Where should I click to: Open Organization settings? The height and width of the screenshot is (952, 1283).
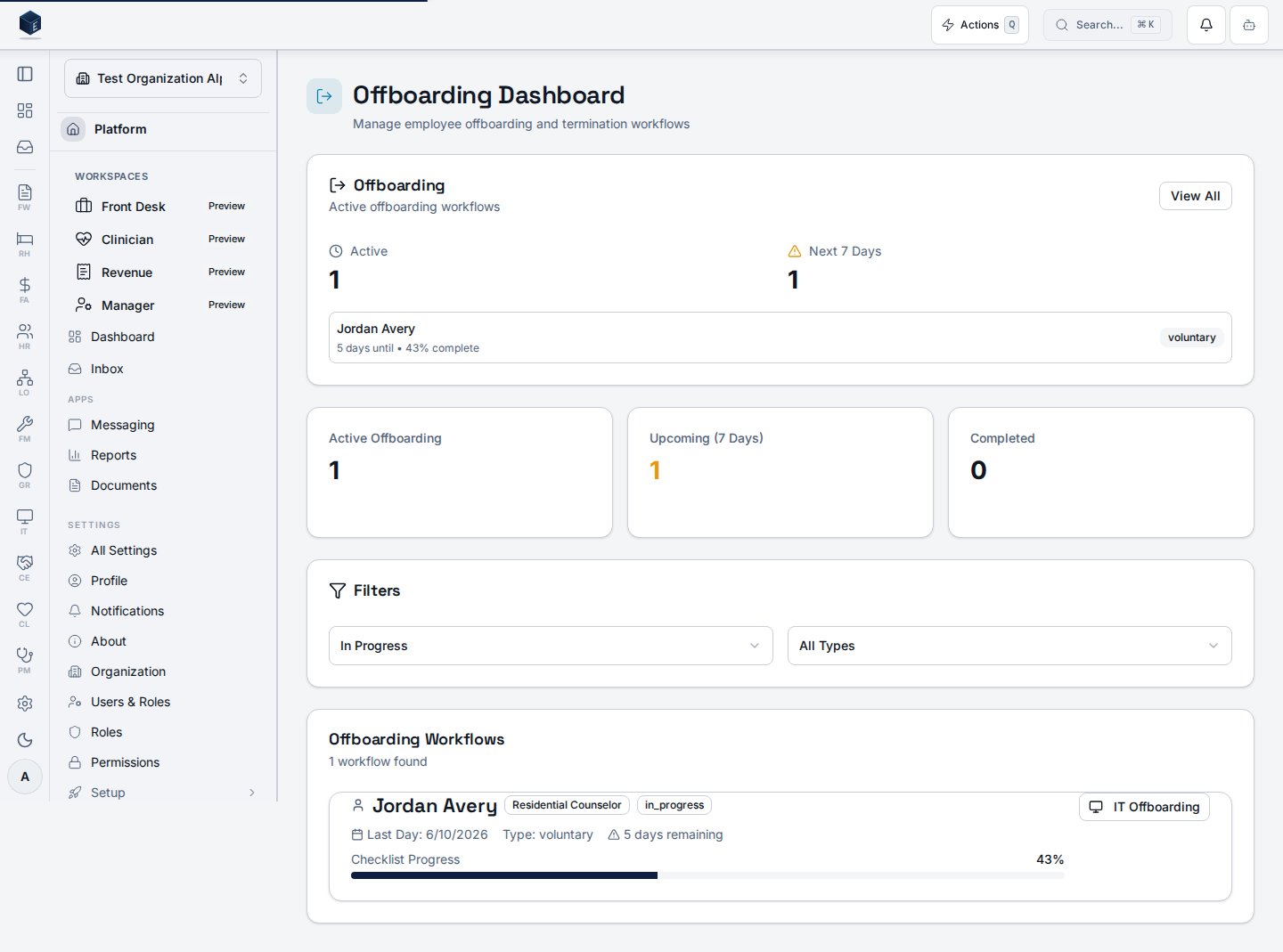coord(163,671)
